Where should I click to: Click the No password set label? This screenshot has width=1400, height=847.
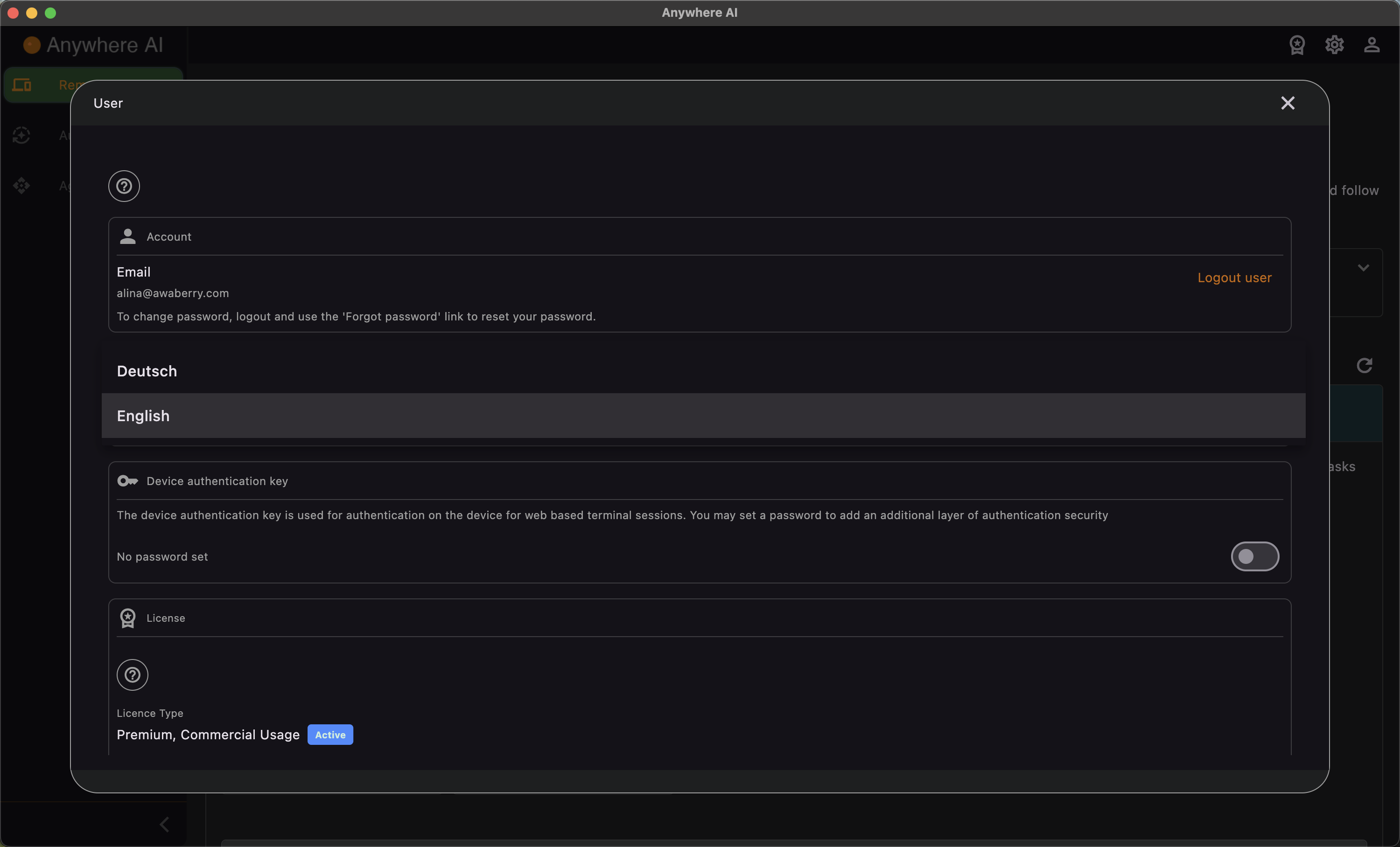[162, 557]
